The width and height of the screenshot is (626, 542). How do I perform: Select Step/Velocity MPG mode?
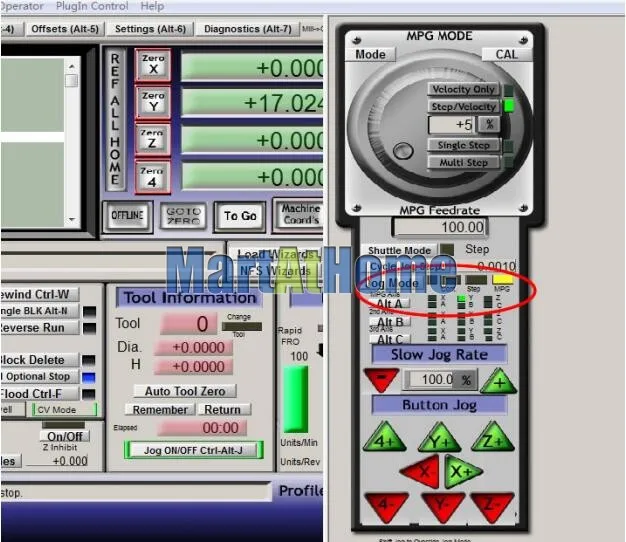pyautogui.click(x=463, y=107)
